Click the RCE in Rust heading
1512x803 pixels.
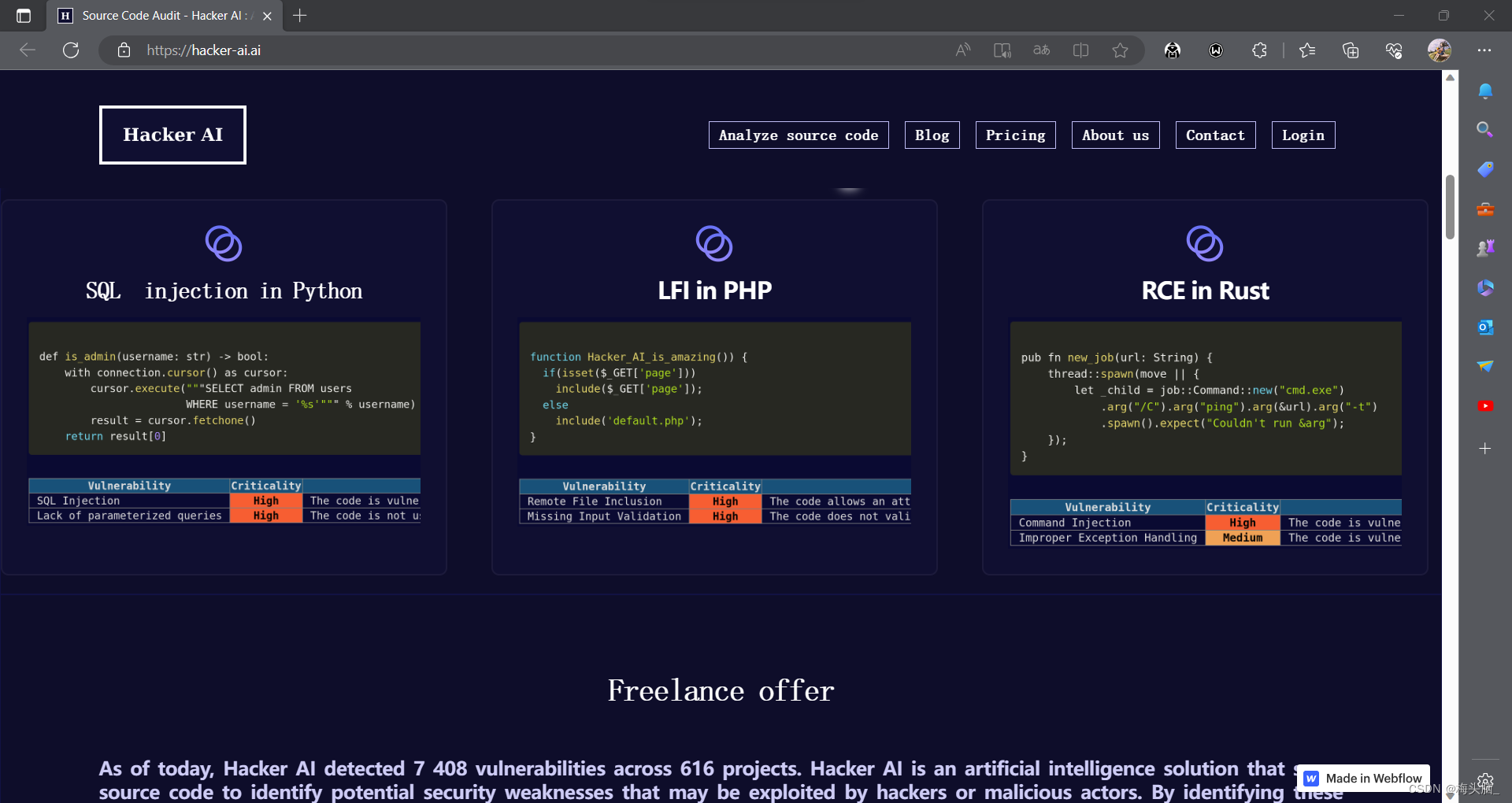pyautogui.click(x=1206, y=290)
